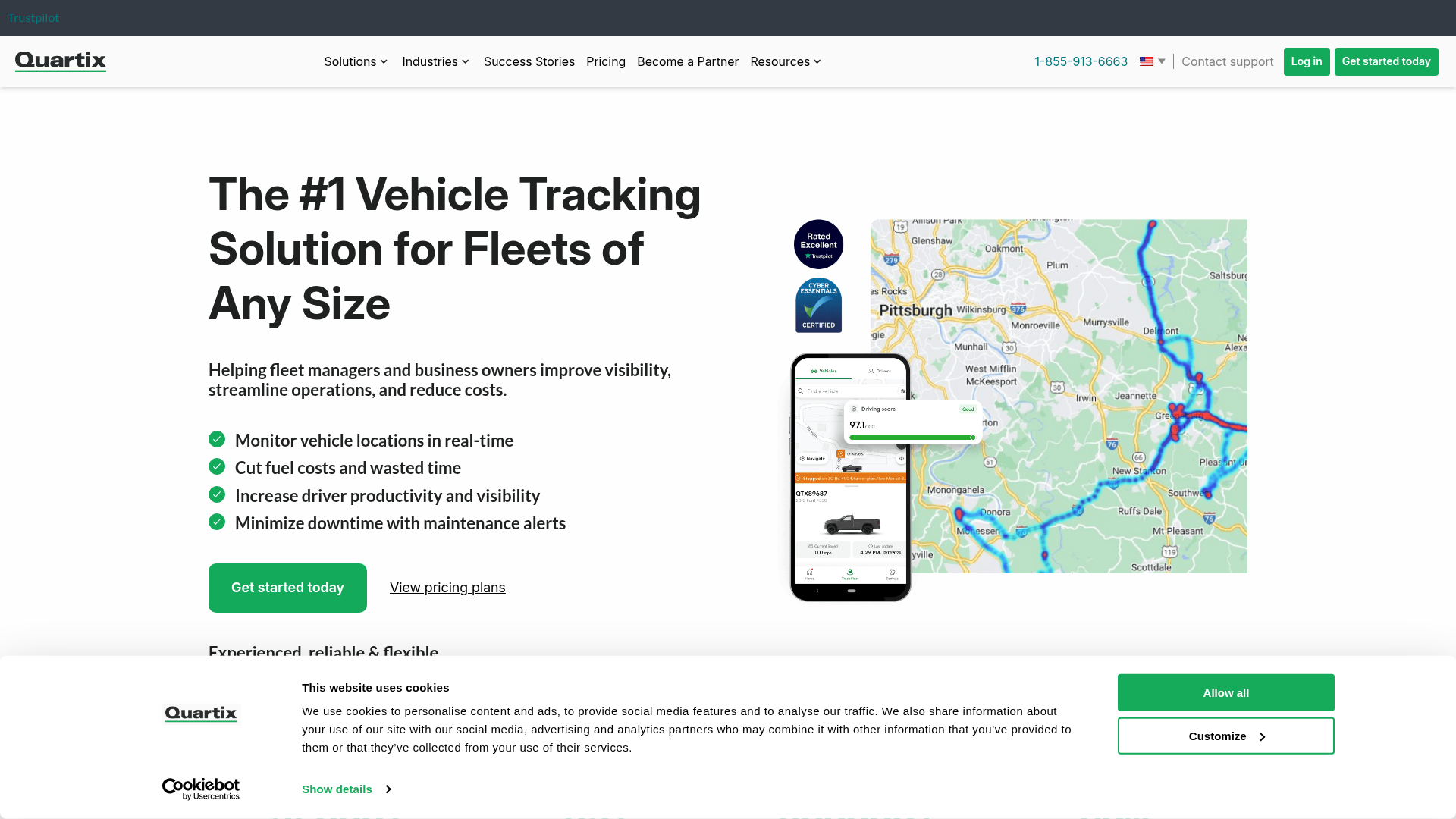Open the country selector arrow

[x=1162, y=61]
